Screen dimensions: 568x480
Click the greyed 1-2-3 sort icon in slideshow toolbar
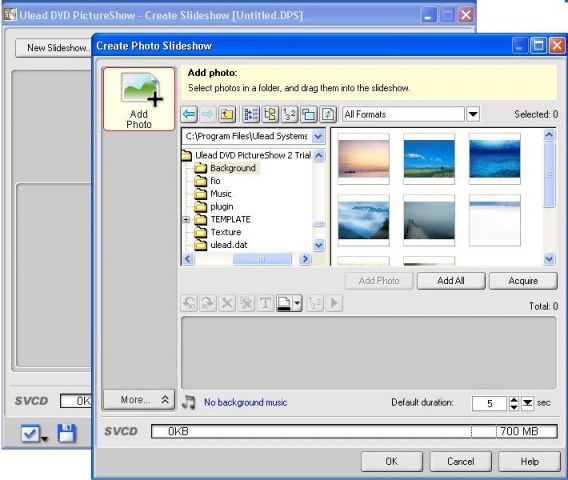coord(315,303)
